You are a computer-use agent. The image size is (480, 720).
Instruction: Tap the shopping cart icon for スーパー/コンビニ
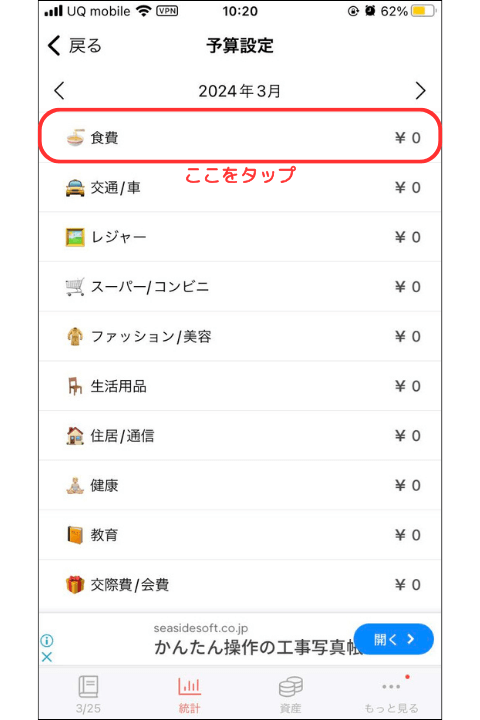click(75, 287)
